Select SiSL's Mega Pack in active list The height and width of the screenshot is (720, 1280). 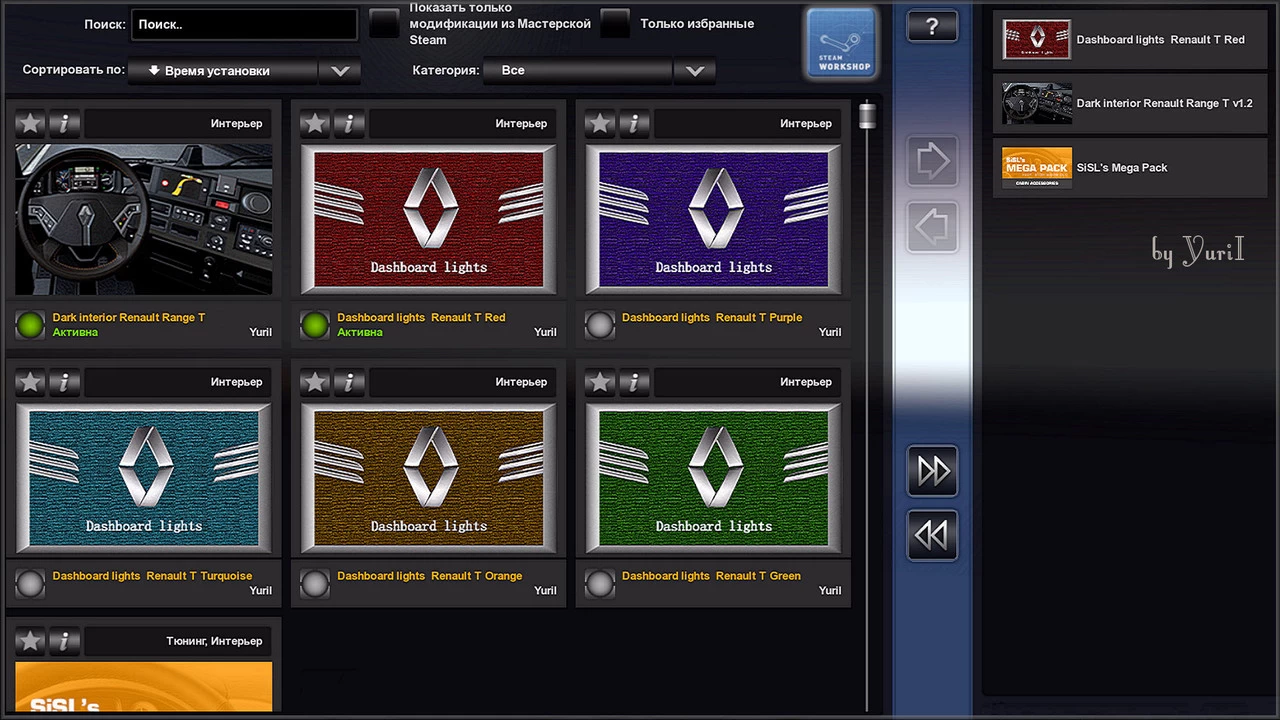click(1129, 167)
